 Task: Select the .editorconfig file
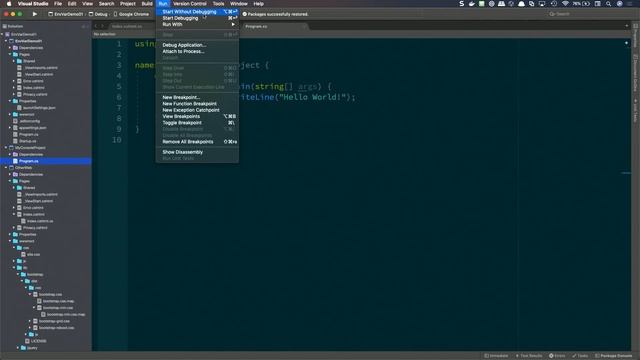click(29, 121)
